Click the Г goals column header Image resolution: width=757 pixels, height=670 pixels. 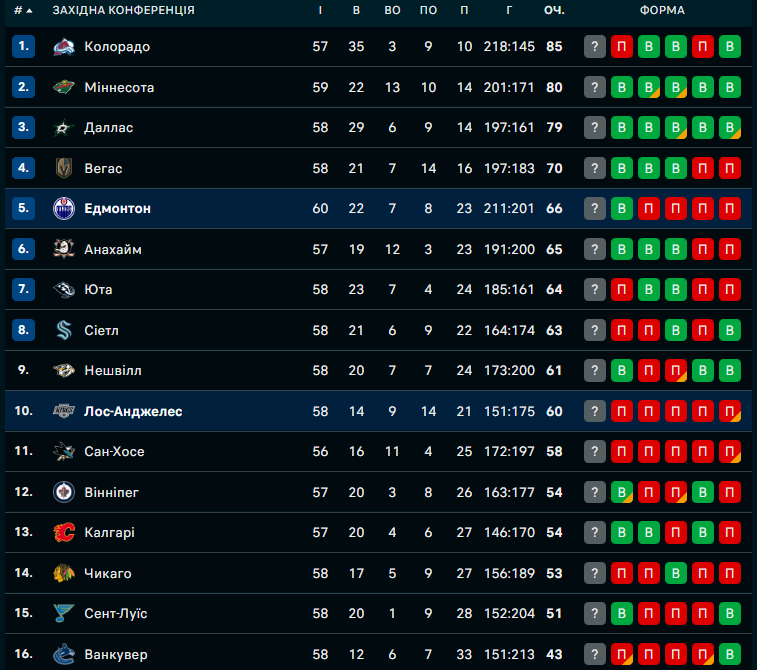point(509,10)
